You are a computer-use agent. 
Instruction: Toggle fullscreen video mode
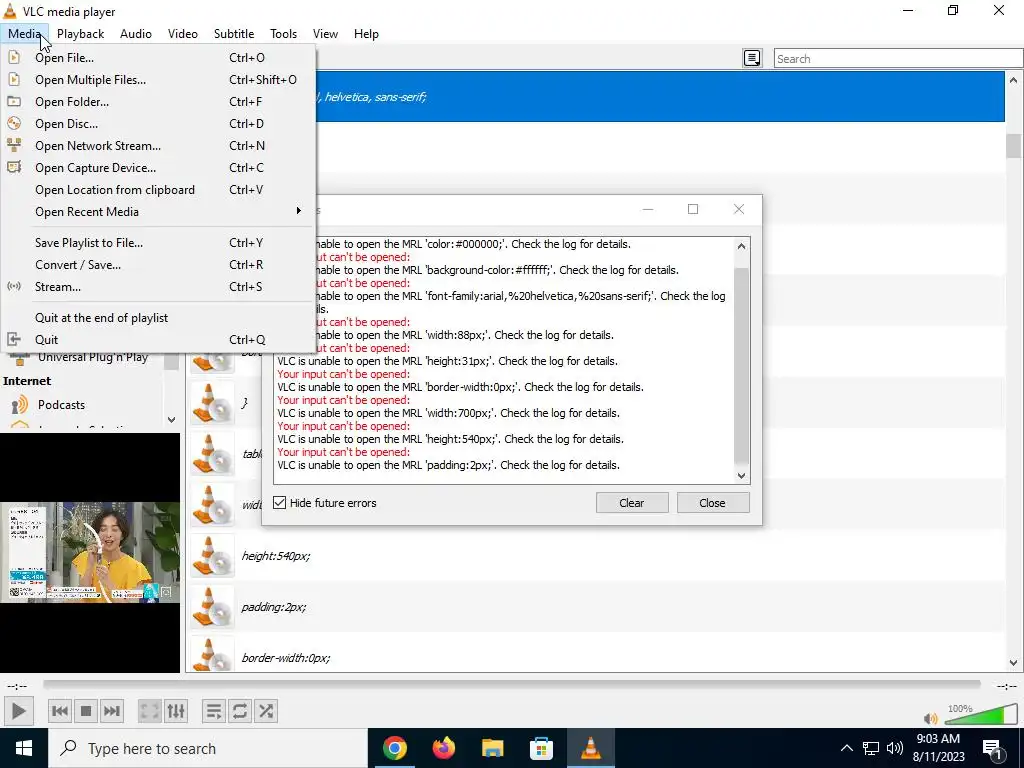150,711
